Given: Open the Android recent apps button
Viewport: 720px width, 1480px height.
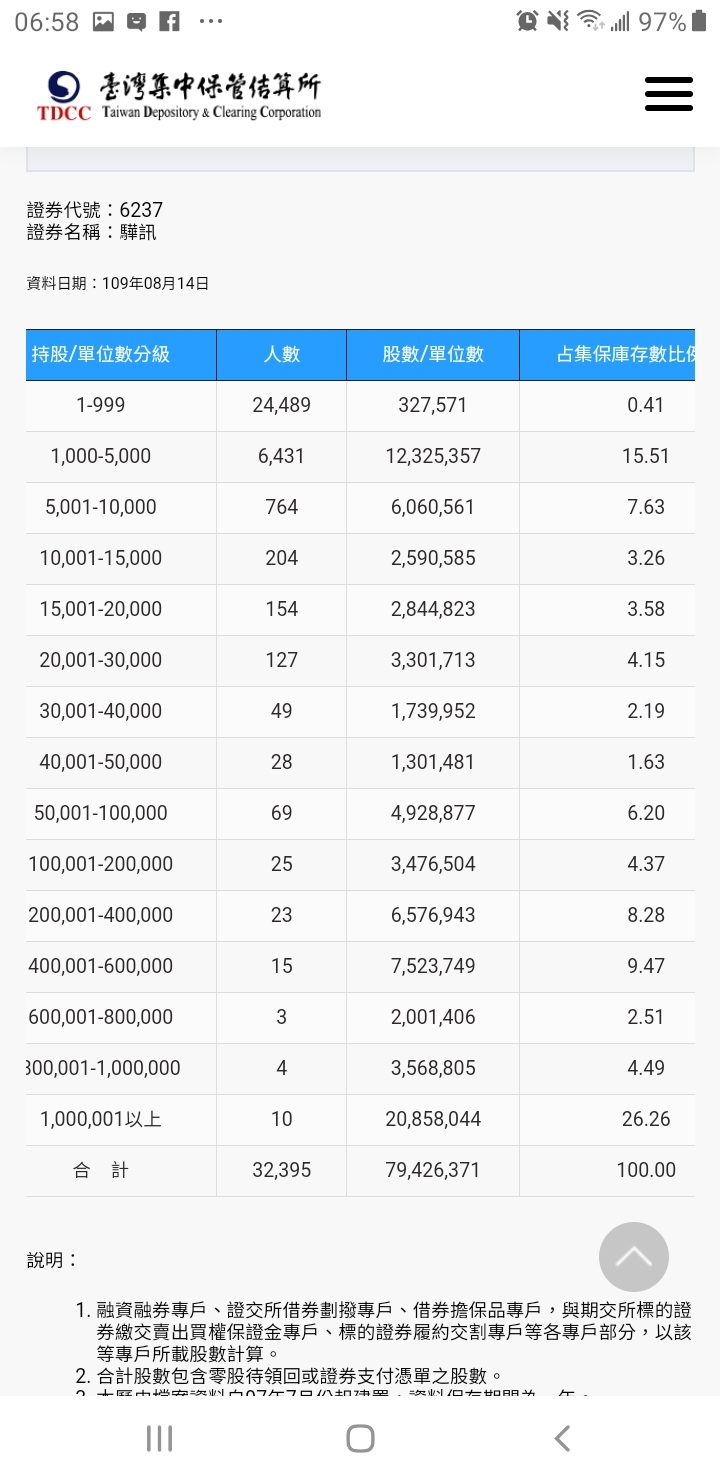Looking at the screenshot, I should 159,1438.
